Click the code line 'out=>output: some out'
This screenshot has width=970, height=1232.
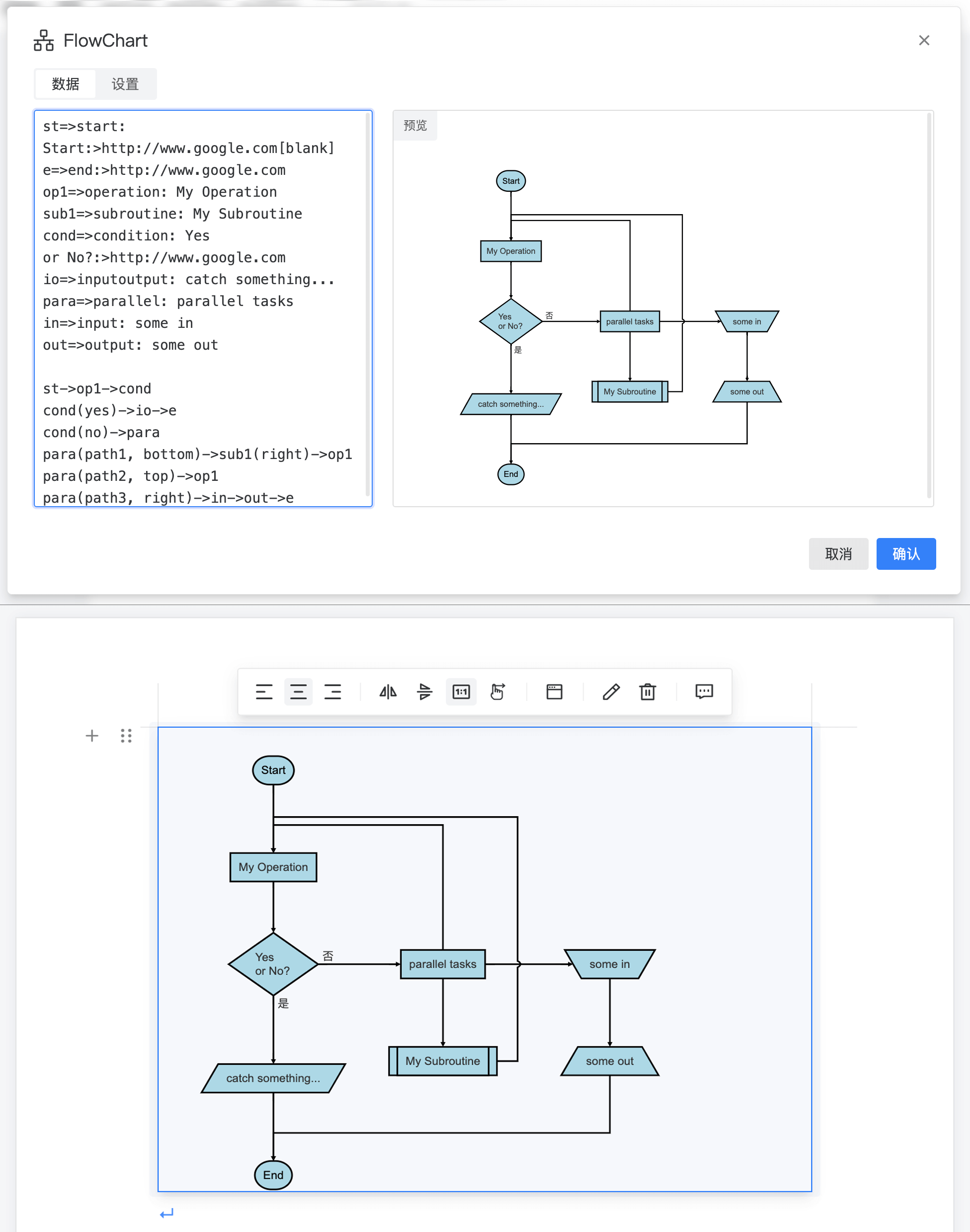[x=131, y=345]
